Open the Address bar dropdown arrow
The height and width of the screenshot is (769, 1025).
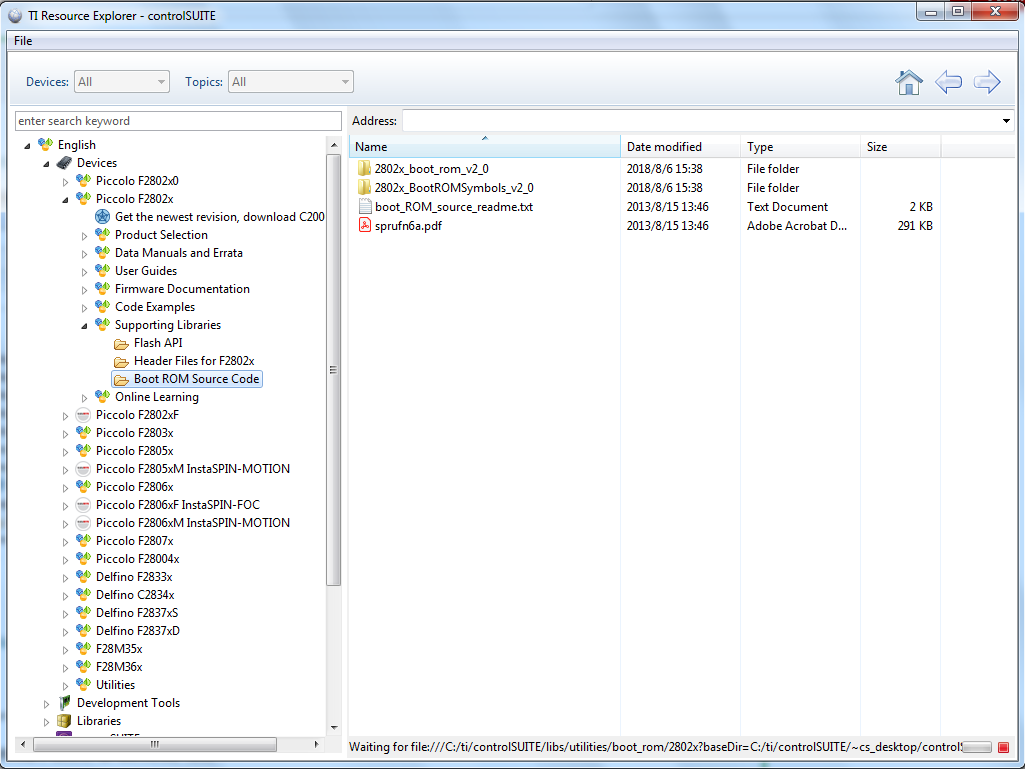click(x=1006, y=121)
